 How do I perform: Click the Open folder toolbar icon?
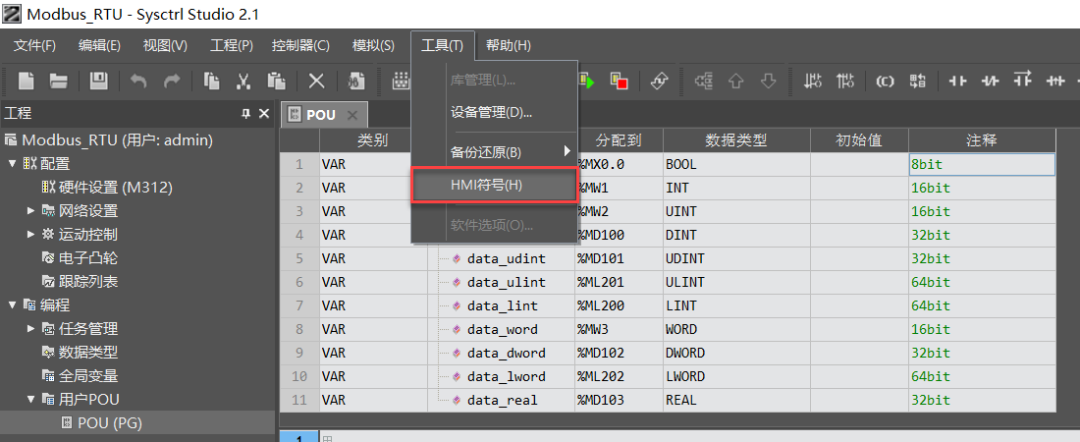pyautogui.click(x=59, y=81)
